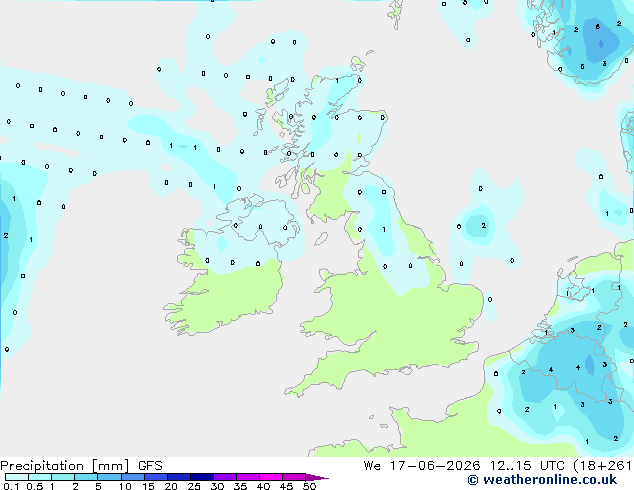This screenshot has height=490, width=634.
Task: Select the 2–5 mm legend color swatch
Action: point(86,477)
